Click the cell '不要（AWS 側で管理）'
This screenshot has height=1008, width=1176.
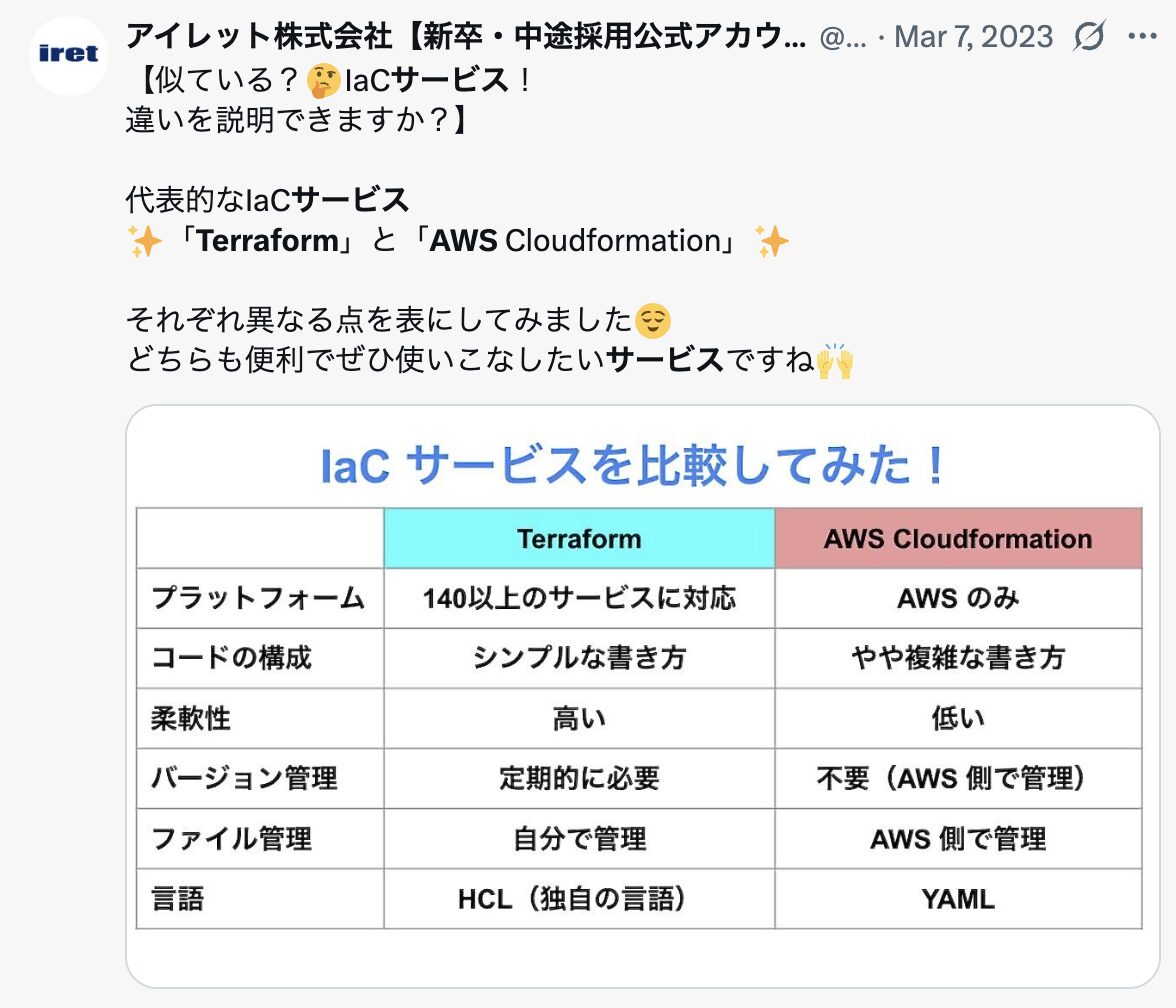(x=958, y=778)
